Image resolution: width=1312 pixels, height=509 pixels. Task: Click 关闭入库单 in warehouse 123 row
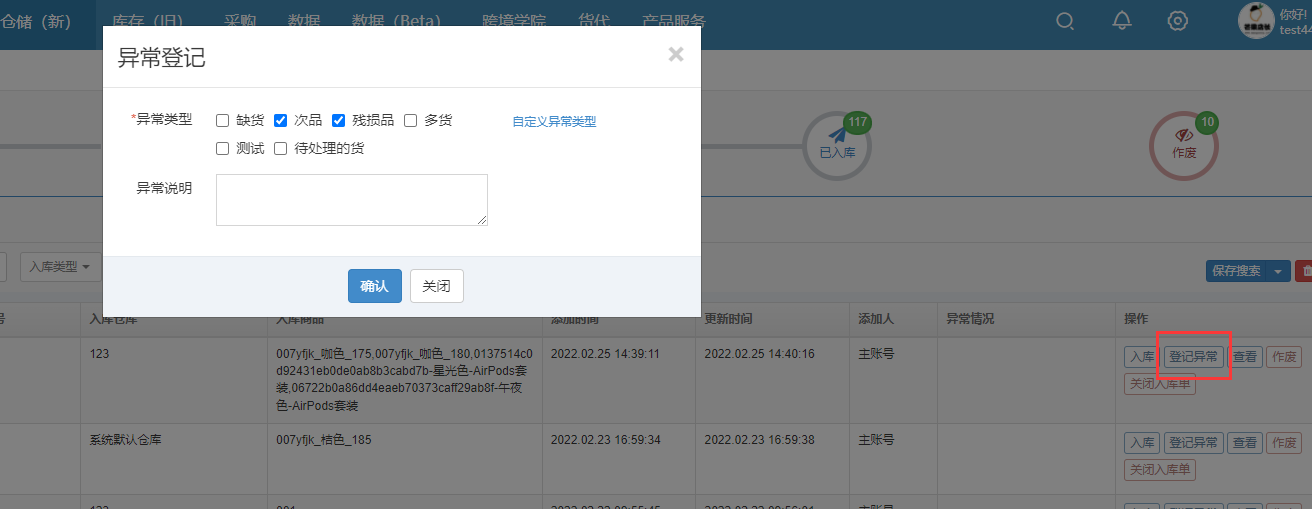[1160, 384]
